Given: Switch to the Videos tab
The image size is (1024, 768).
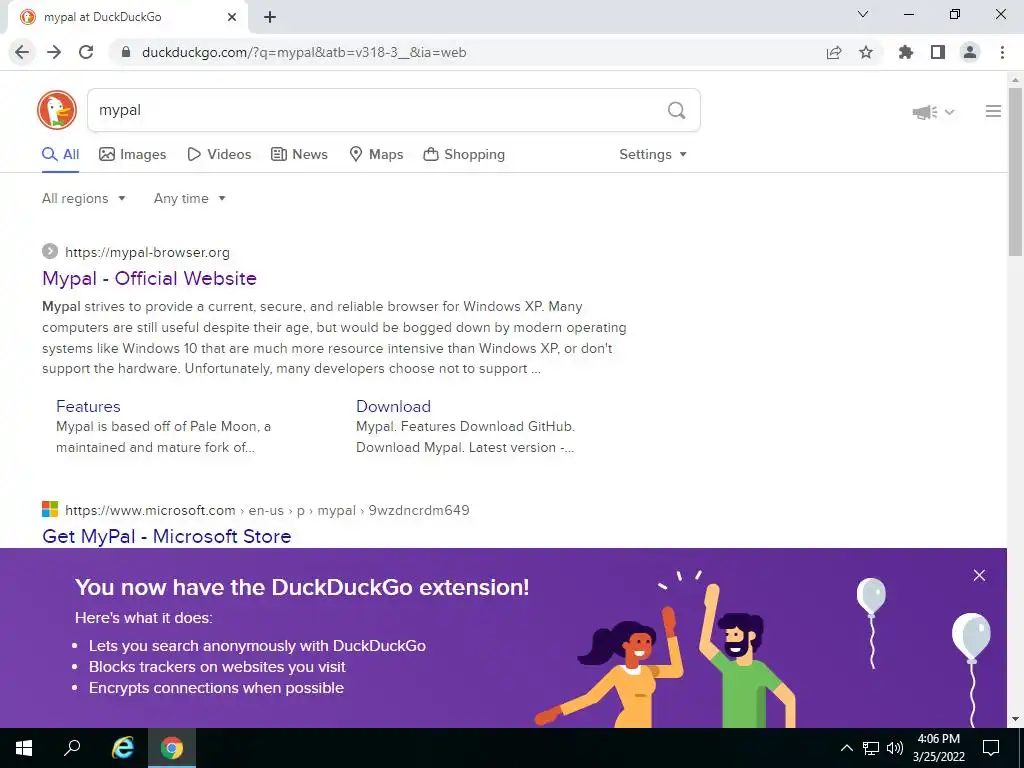Looking at the screenshot, I should click(219, 154).
